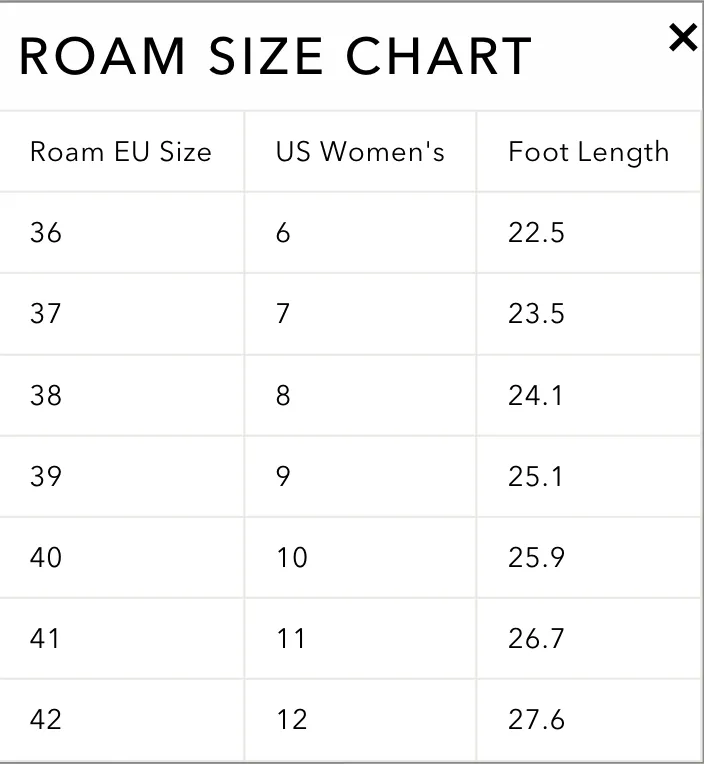Select US Women's size 6 cell
Image resolution: width=704 pixels, height=764 pixels.
(360, 232)
